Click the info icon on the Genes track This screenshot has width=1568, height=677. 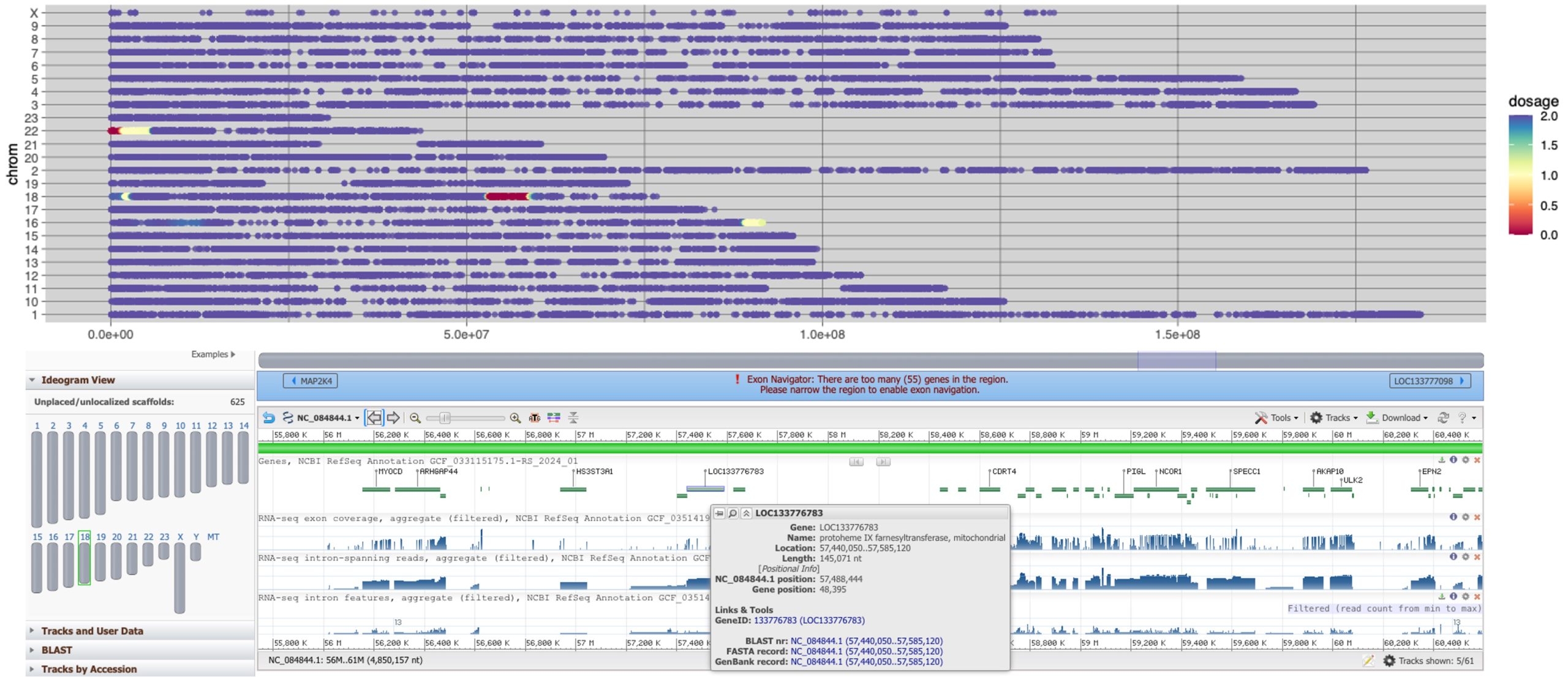(x=1453, y=460)
